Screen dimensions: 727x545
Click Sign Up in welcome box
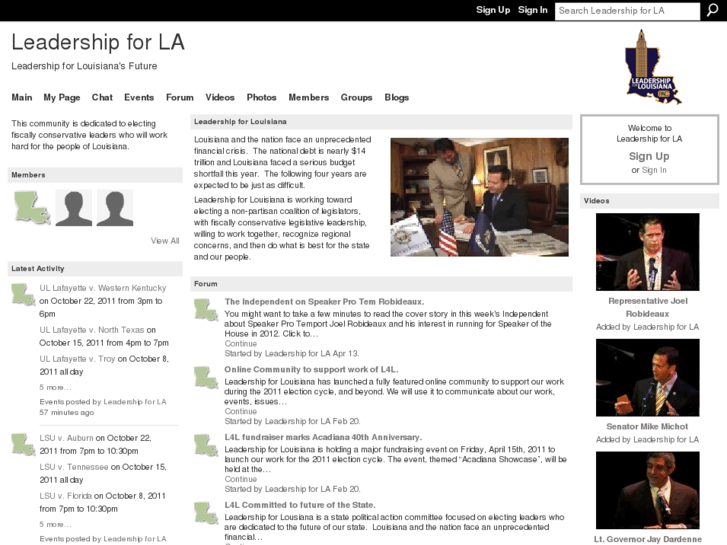click(x=649, y=156)
